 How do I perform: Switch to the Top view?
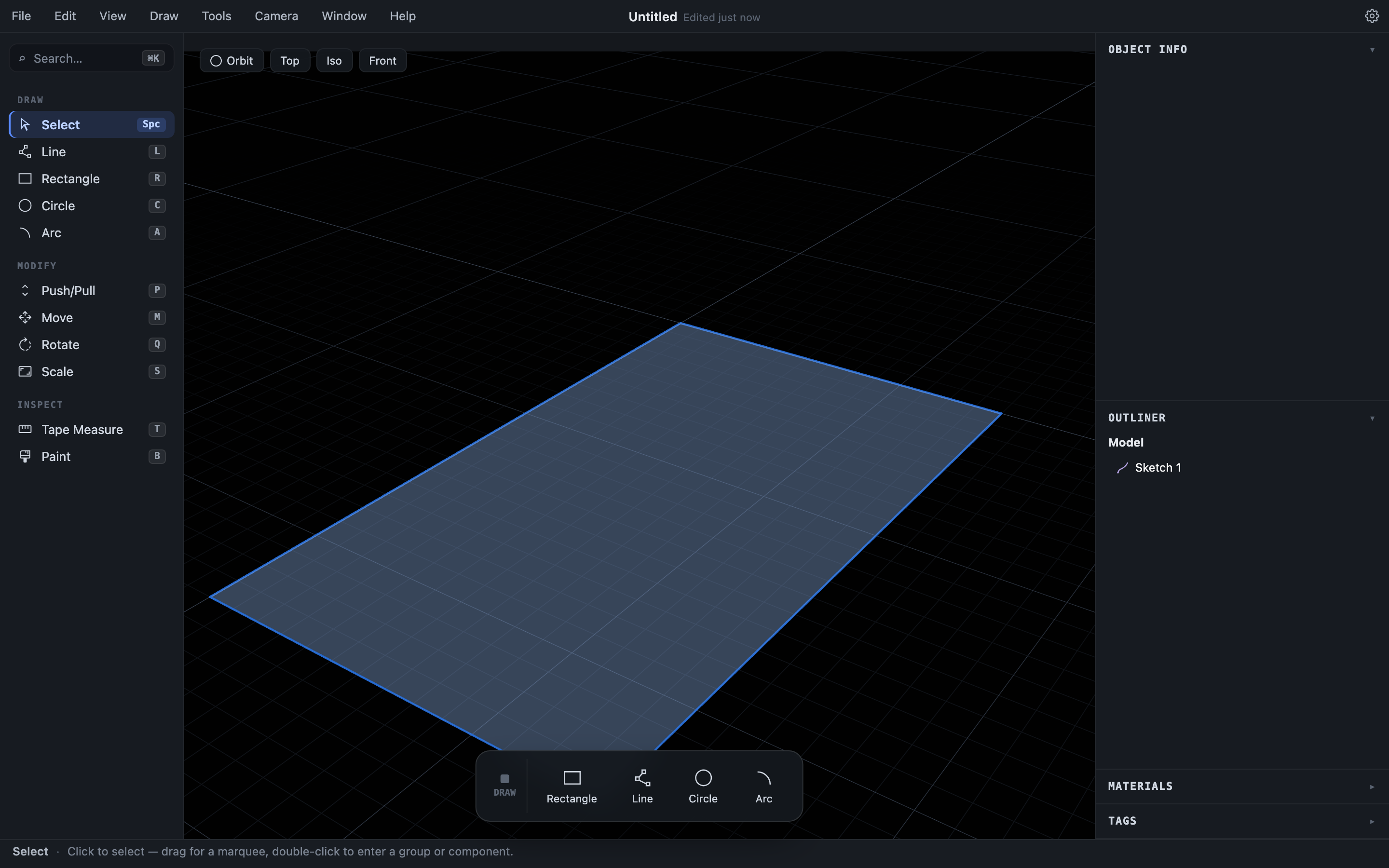290,60
